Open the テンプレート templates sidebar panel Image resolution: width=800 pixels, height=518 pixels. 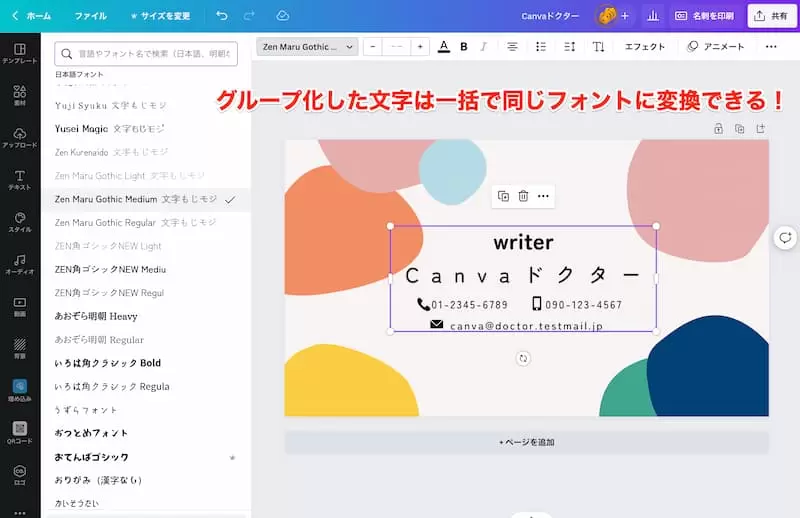tap(19, 53)
